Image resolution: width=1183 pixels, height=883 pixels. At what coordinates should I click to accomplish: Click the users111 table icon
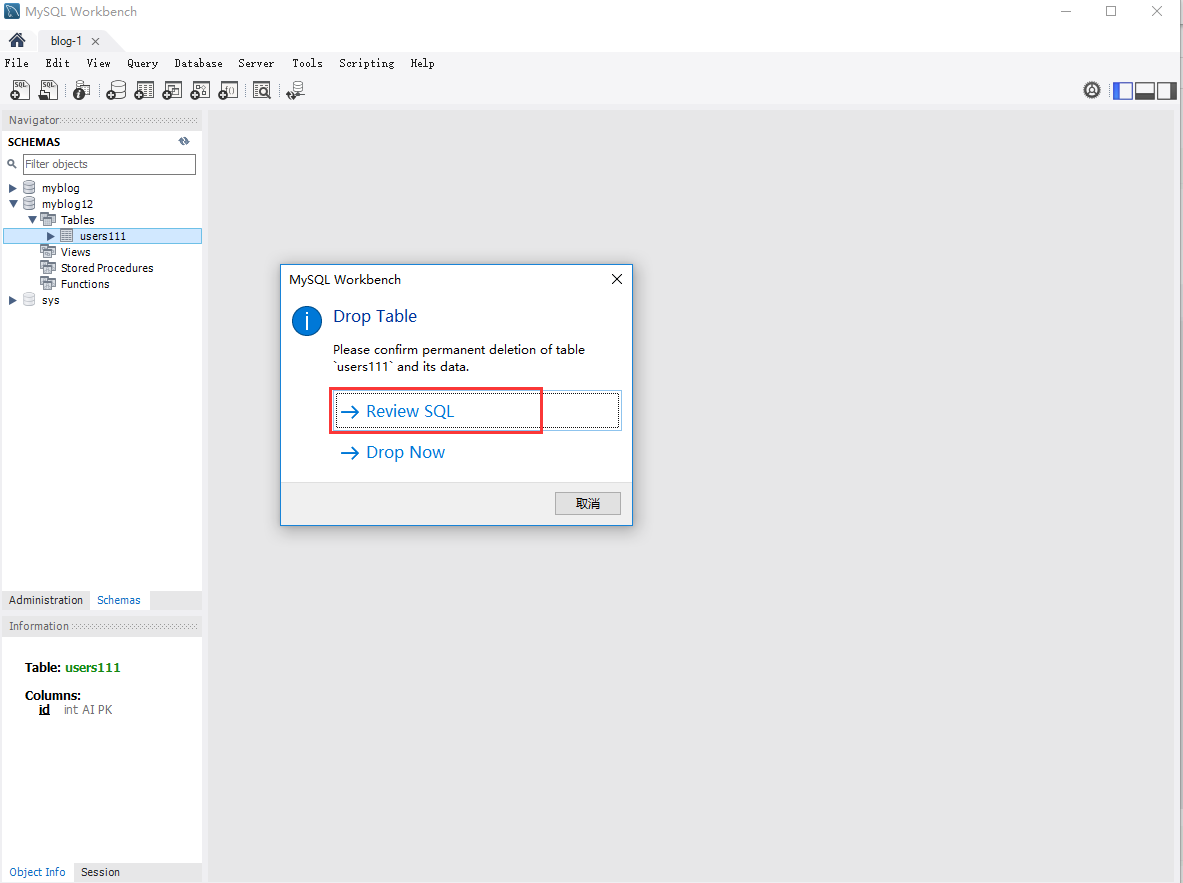(66, 235)
